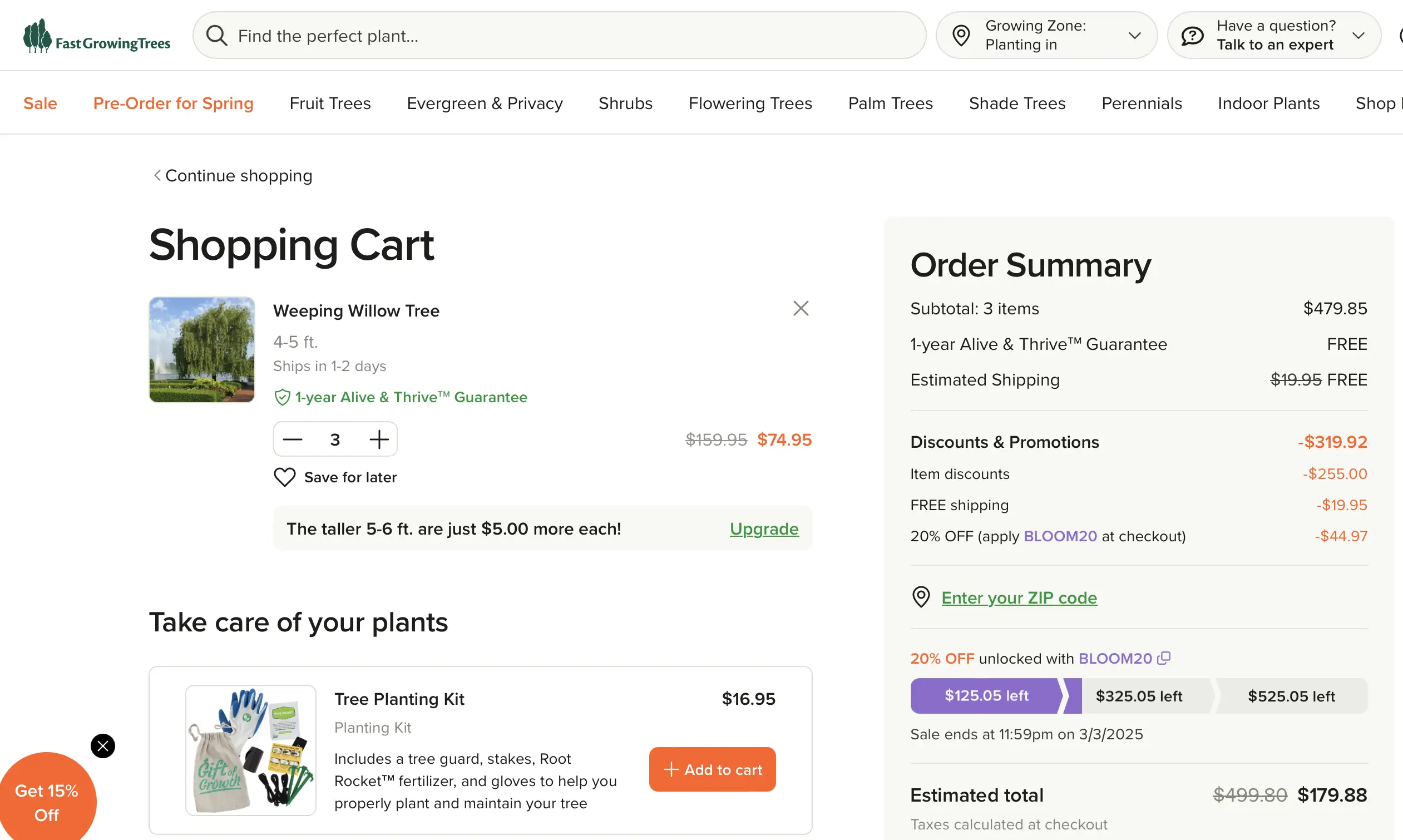Click the Upgrade link for taller trees
The height and width of the screenshot is (840, 1403).
pyautogui.click(x=764, y=528)
